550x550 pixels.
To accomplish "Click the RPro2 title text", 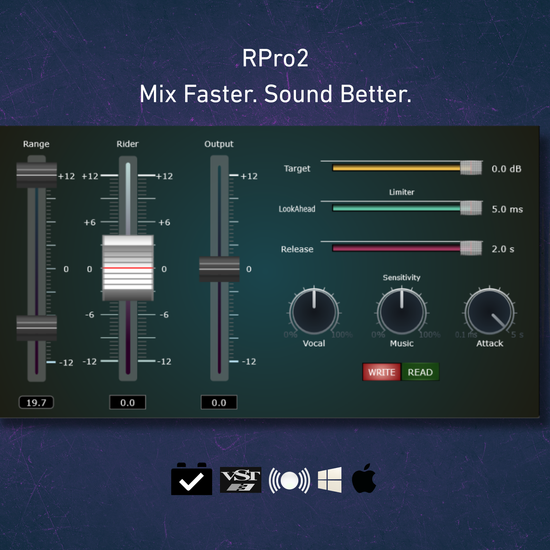I will click(x=275, y=58).
